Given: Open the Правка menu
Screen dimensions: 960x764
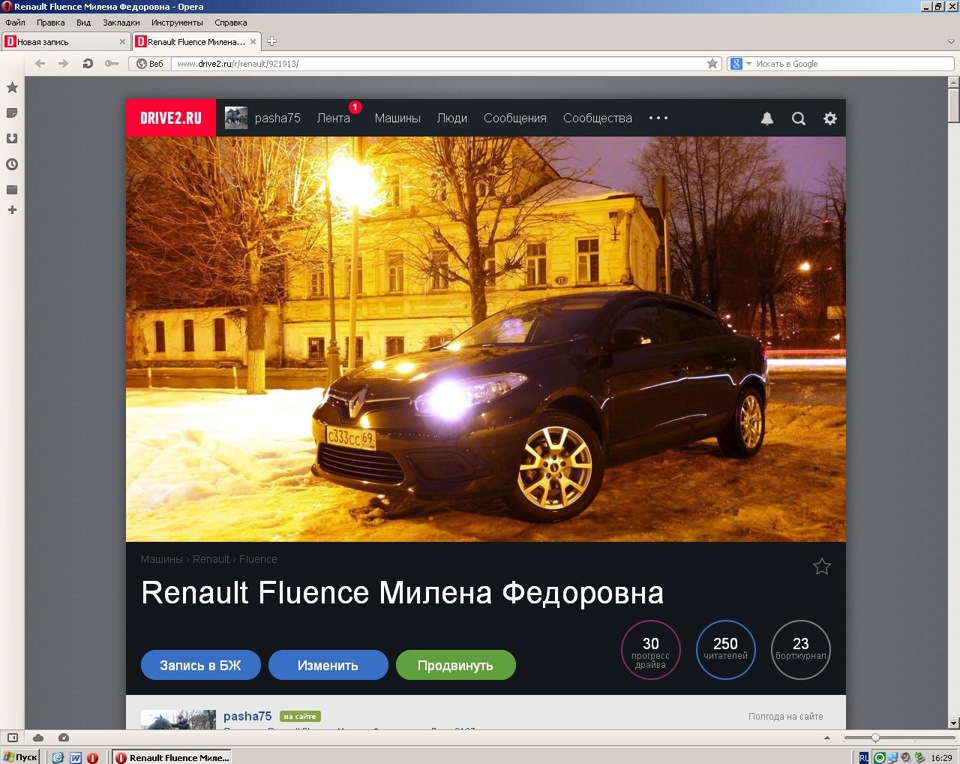Looking at the screenshot, I should pos(50,23).
